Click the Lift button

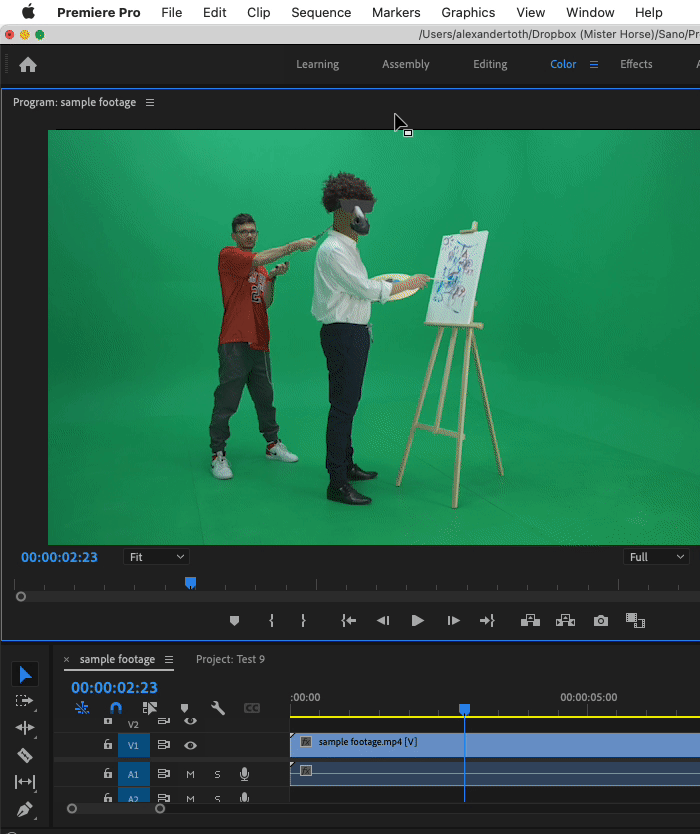[530, 620]
